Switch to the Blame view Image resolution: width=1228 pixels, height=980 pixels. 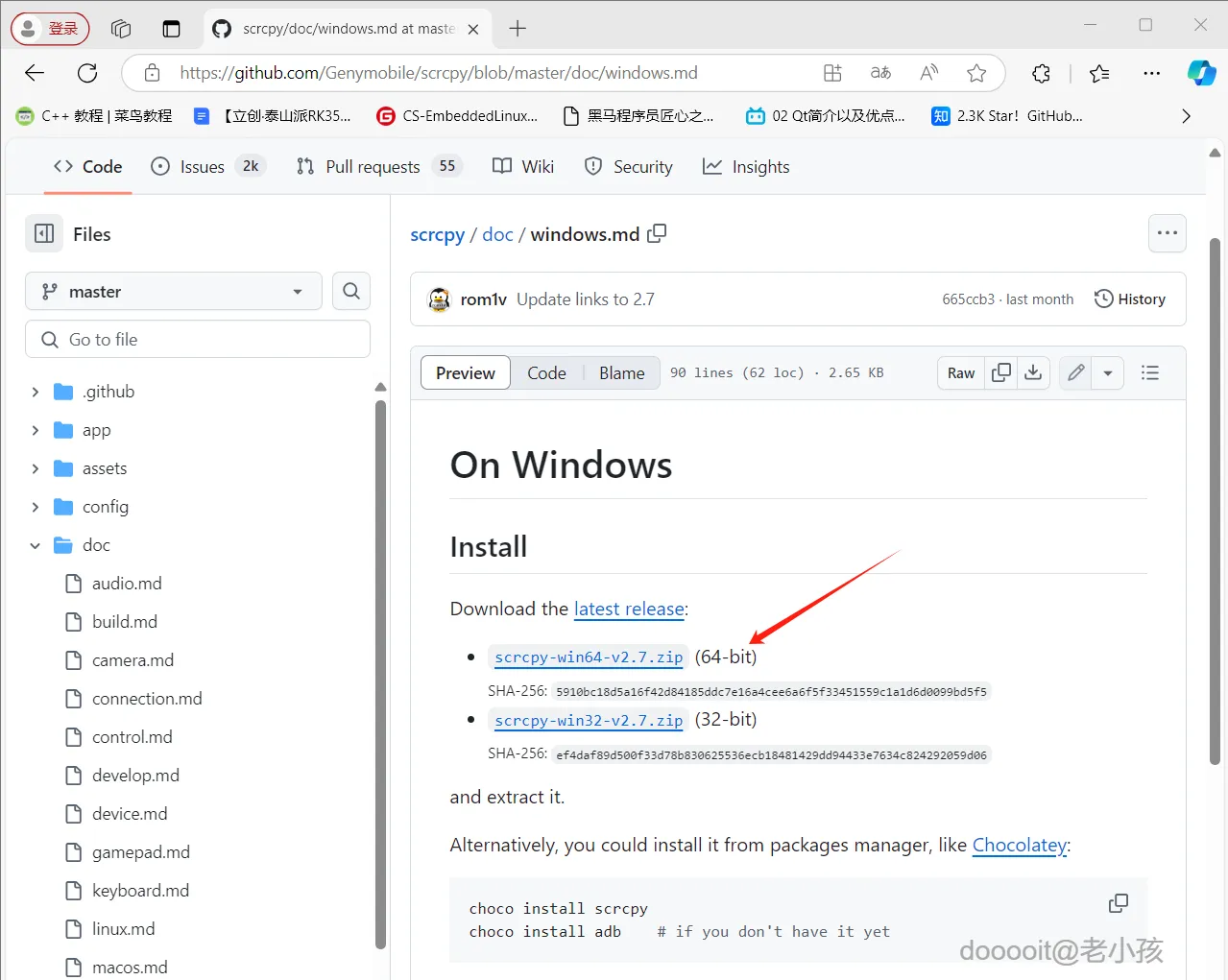click(x=622, y=372)
